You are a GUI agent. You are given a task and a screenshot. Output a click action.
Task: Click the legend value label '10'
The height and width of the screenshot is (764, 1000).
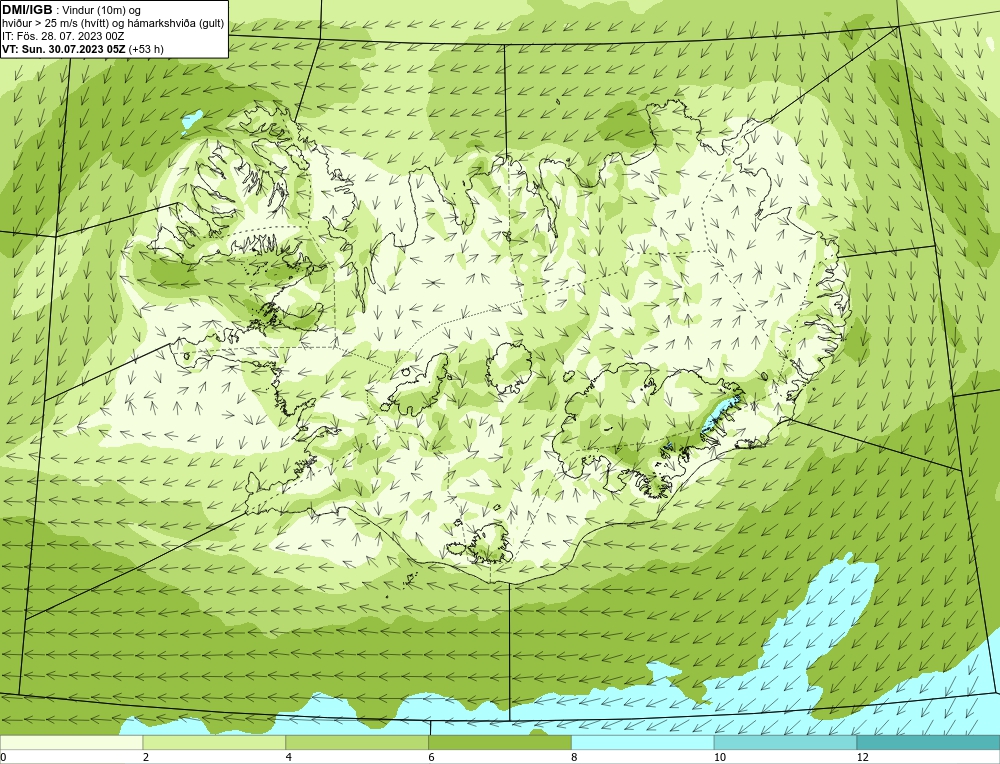click(719, 757)
